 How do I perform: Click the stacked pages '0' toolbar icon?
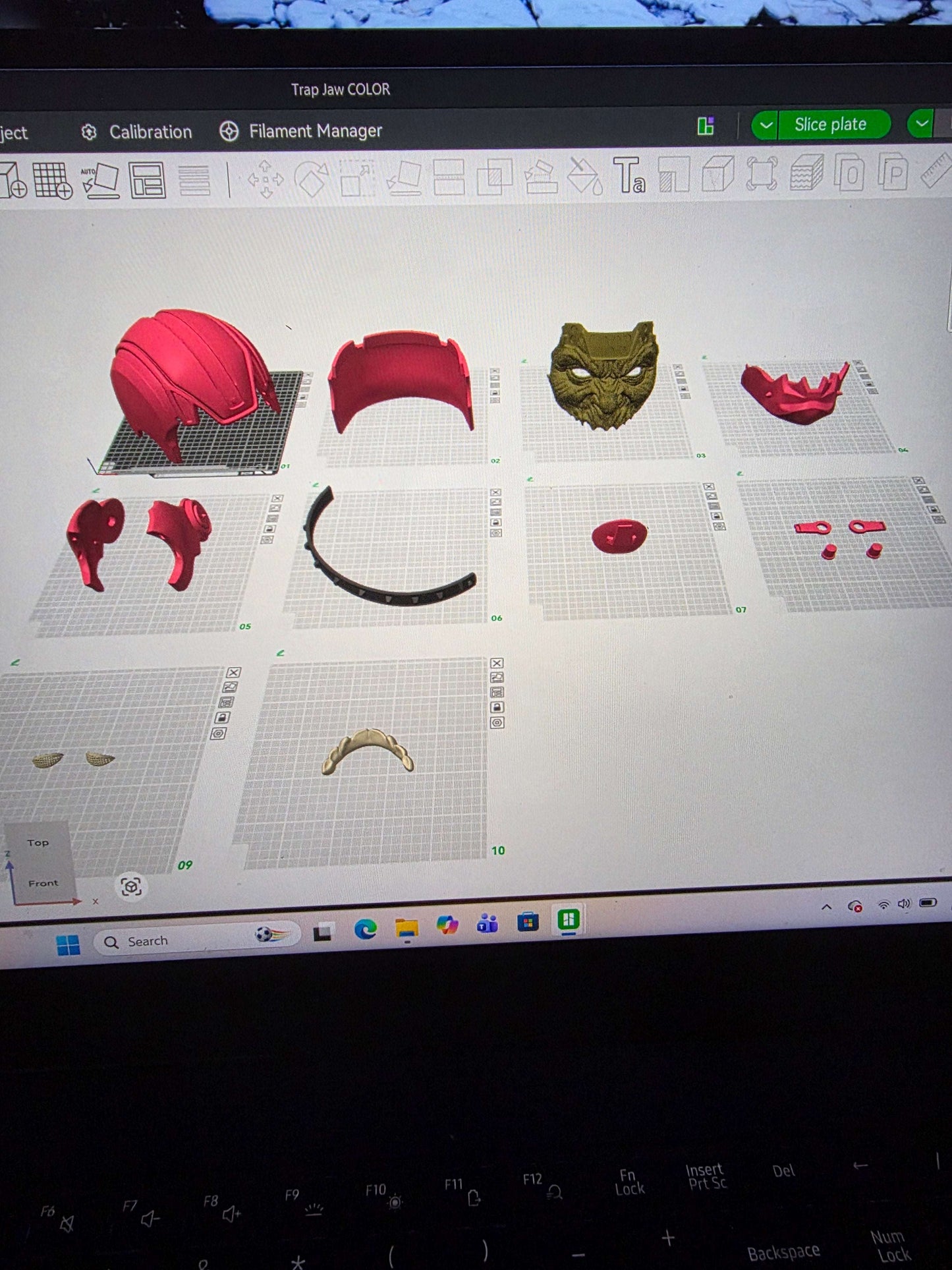(849, 173)
